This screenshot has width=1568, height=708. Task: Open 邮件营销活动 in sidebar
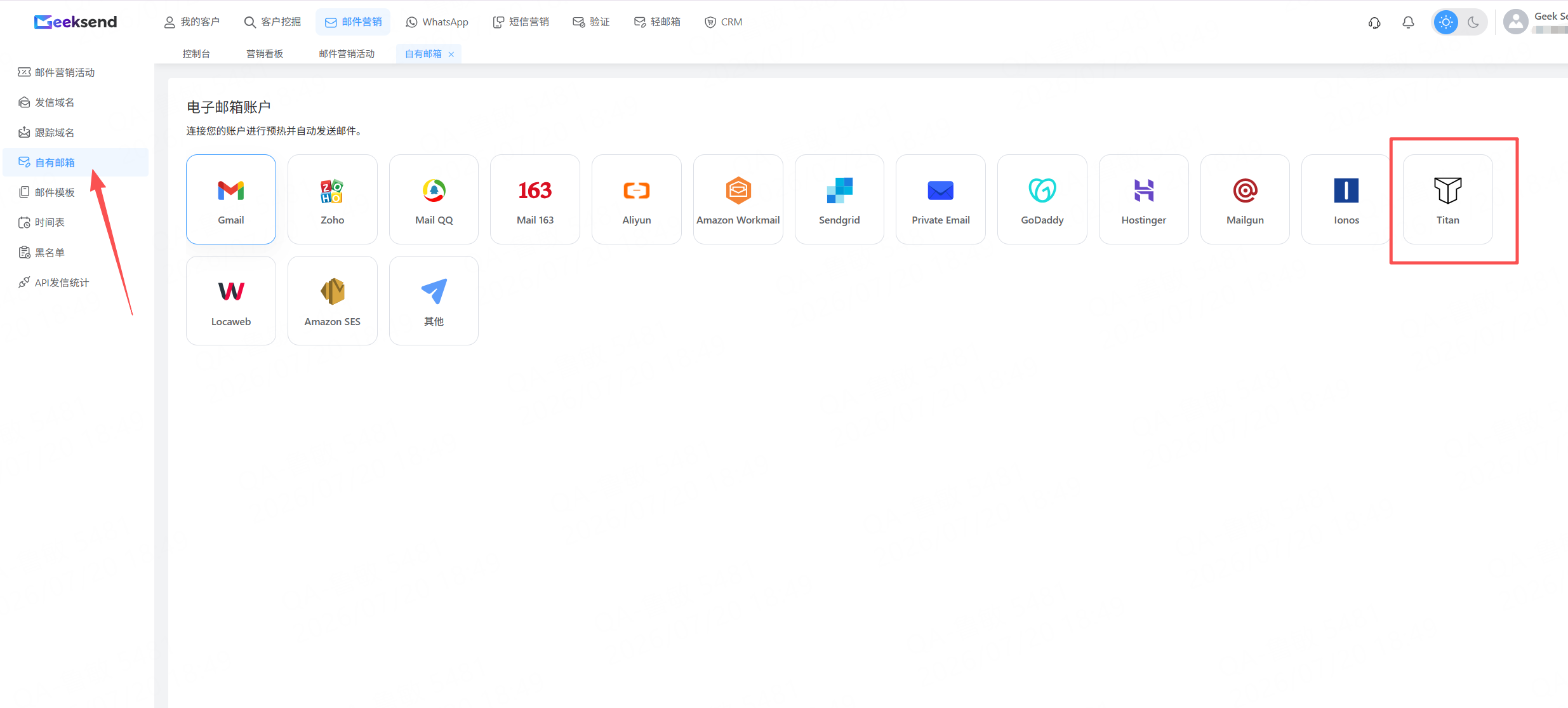[x=76, y=72]
